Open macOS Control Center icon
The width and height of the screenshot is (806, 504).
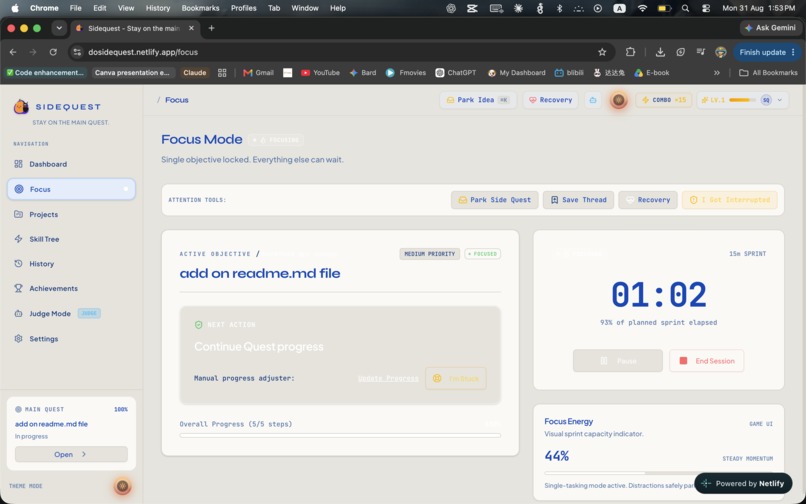point(706,8)
